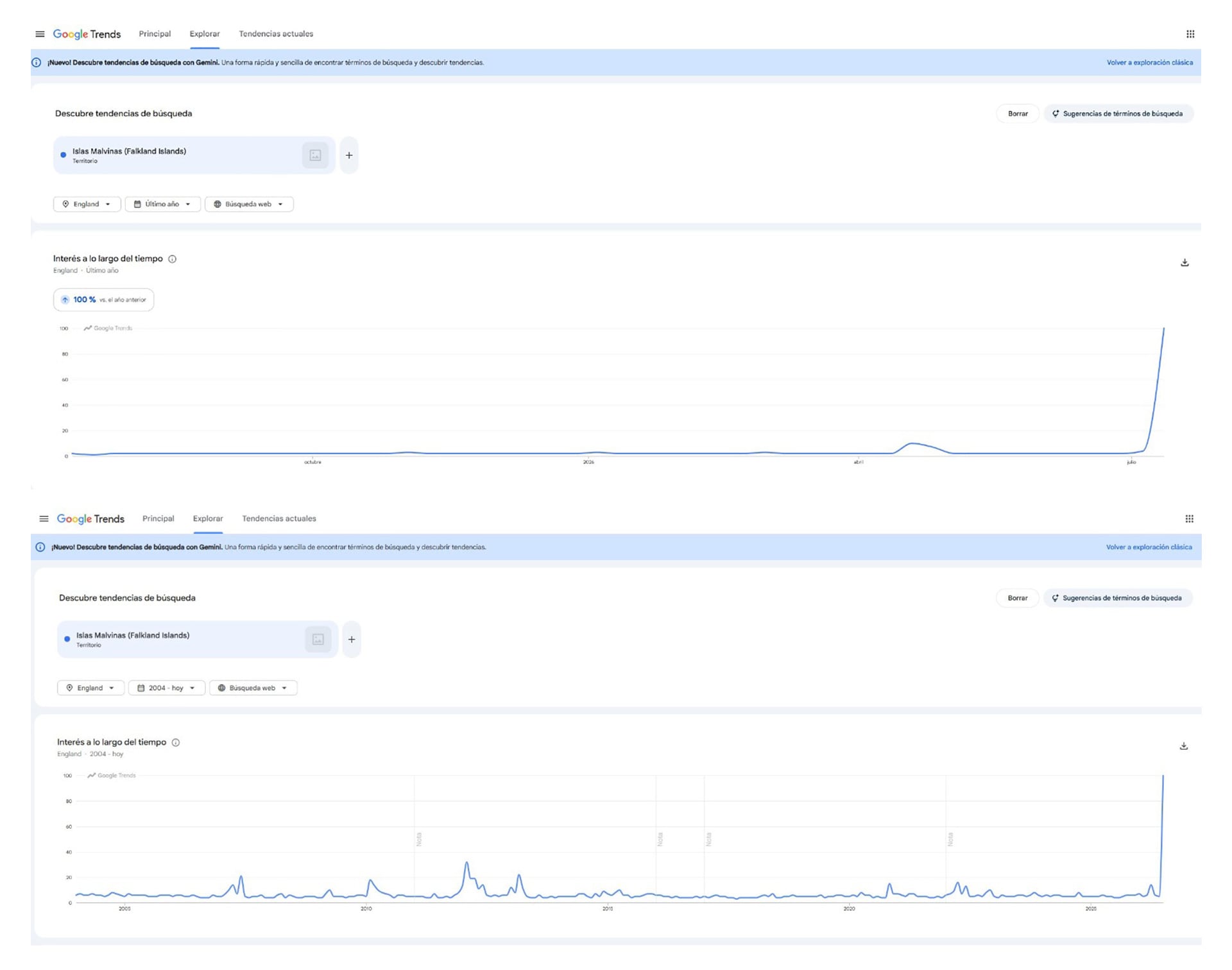Select Tendencias actuales tab in Último año view
This screenshot has width=1232, height=970.
[x=276, y=34]
